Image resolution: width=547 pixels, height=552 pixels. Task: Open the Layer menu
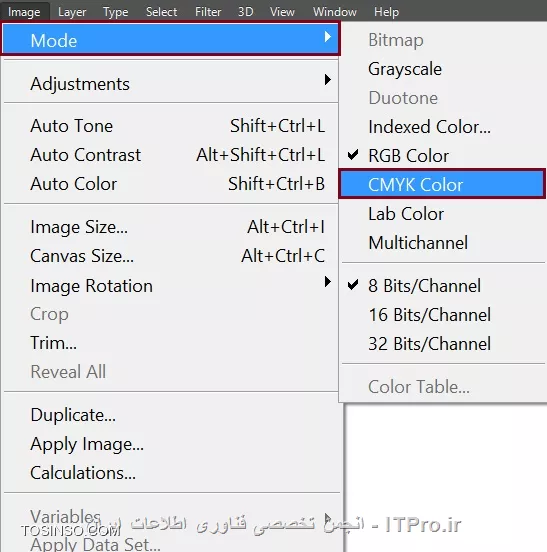72,12
